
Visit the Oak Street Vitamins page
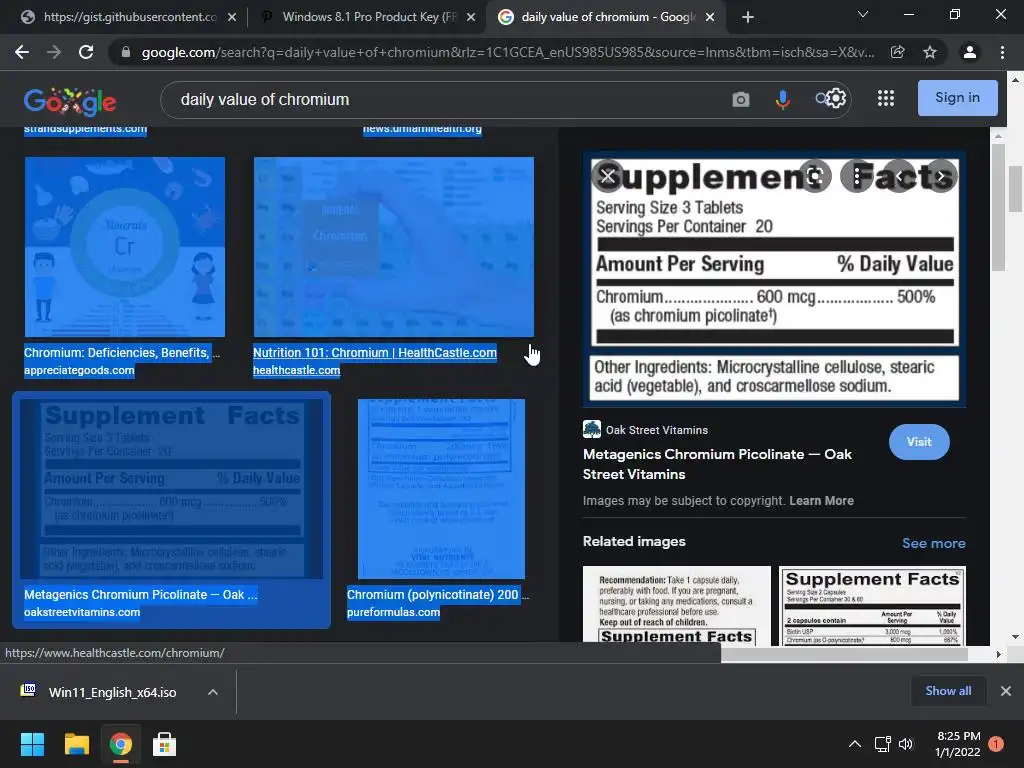[919, 442]
